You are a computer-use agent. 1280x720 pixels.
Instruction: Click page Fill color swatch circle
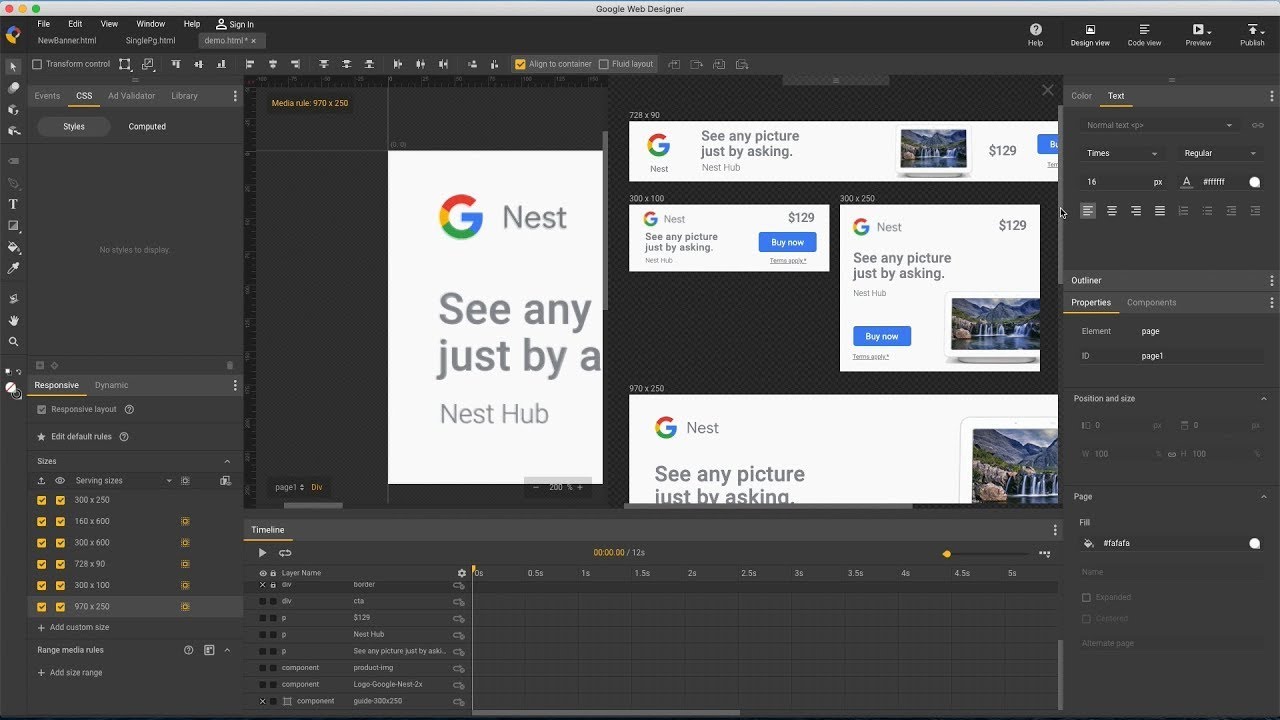[x=1255, y=543]
